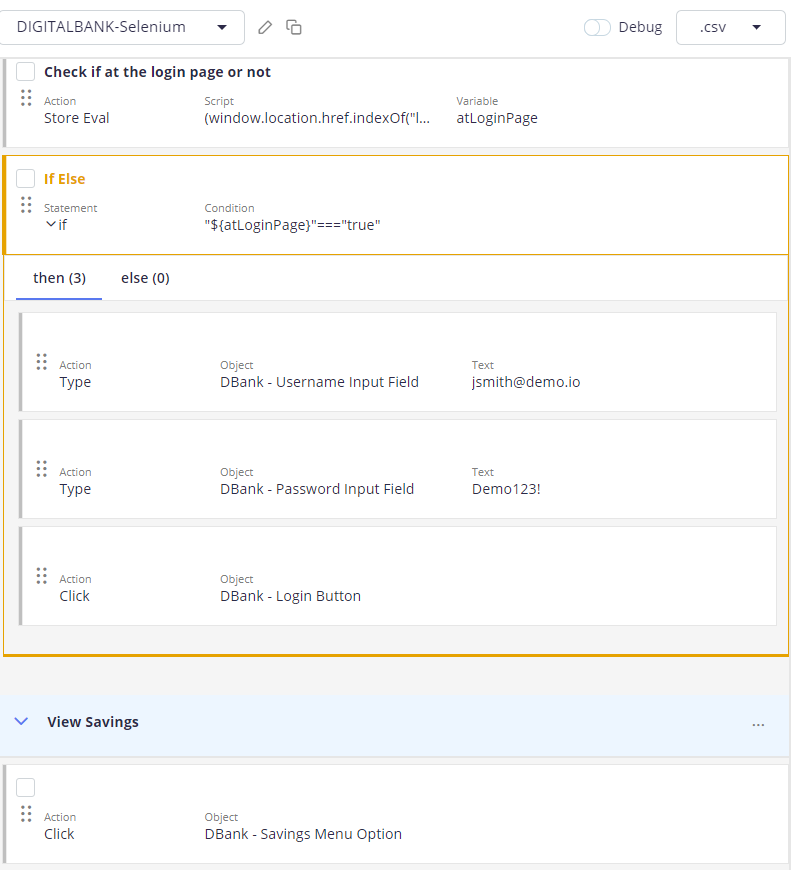792x870 pixels.
Task: Select the Savings Menu Option step checkbox
Action: (x=26, y=788)
